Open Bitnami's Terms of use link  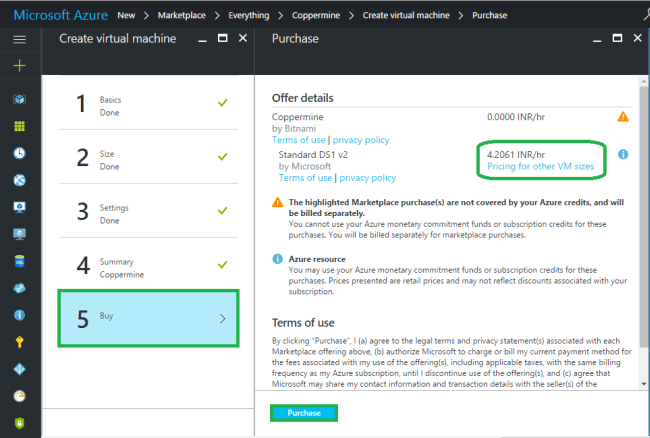tap(299, 140)
